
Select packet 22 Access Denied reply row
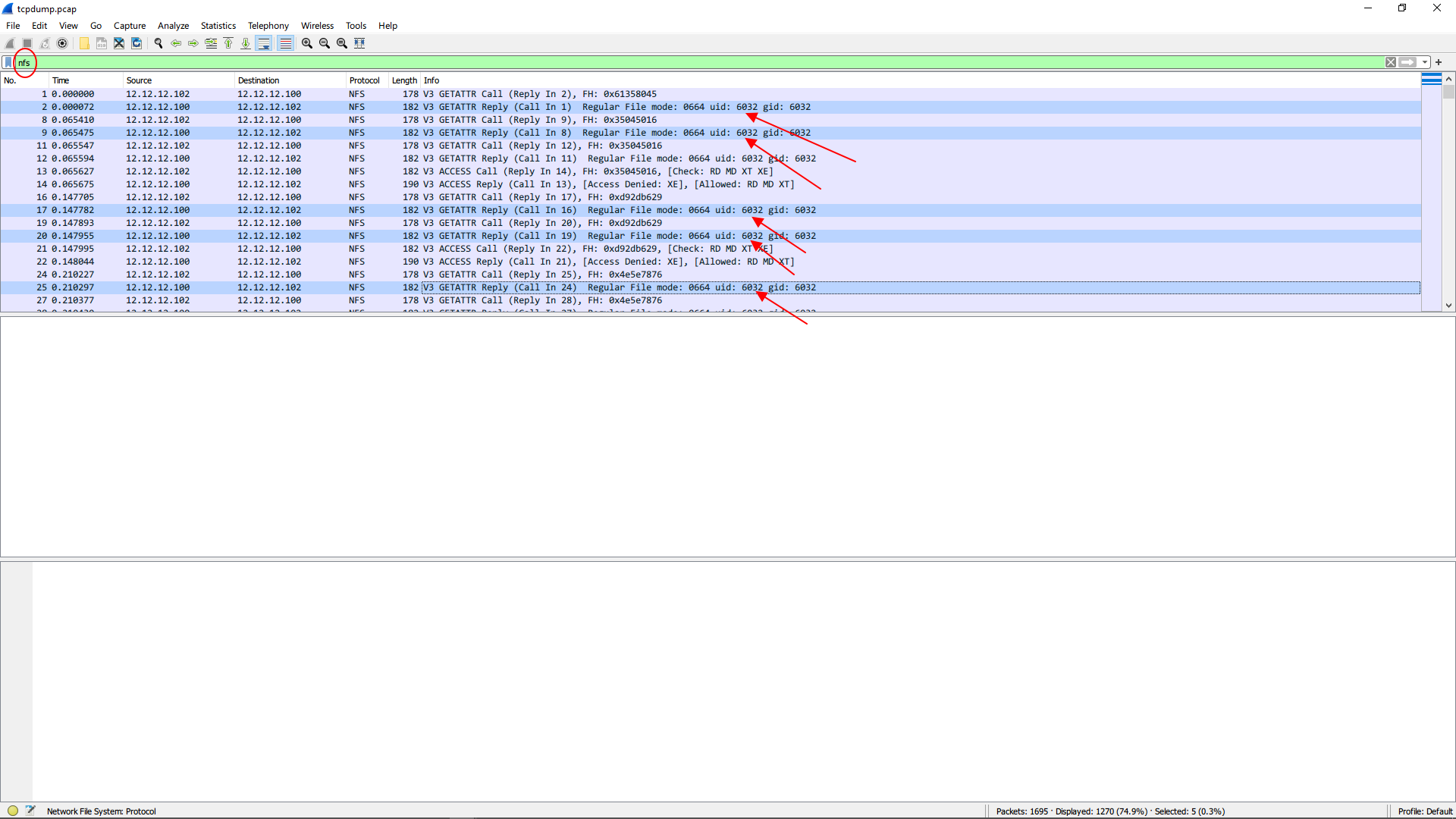(711, 262)
